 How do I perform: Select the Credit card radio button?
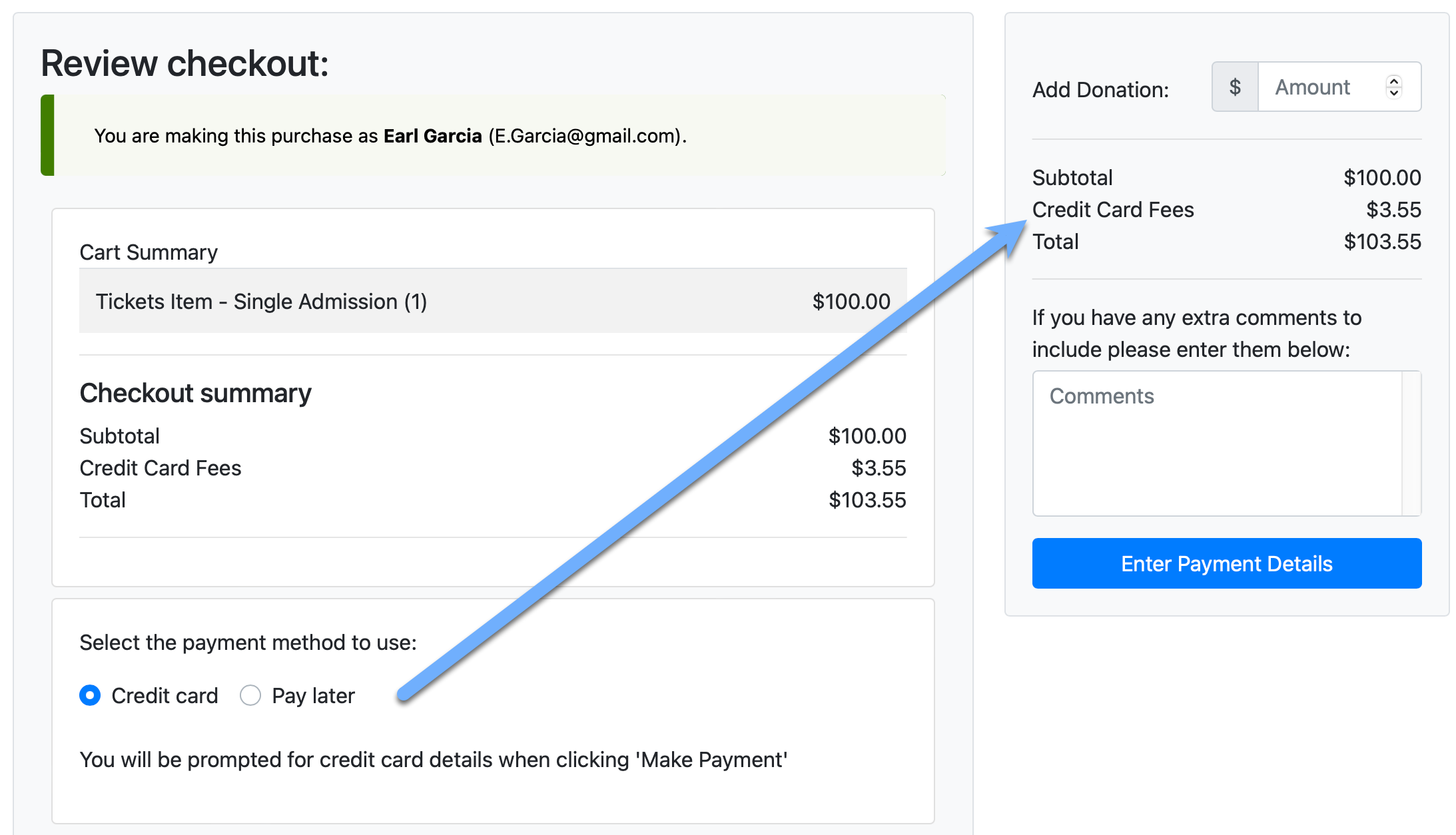point(90,695)
